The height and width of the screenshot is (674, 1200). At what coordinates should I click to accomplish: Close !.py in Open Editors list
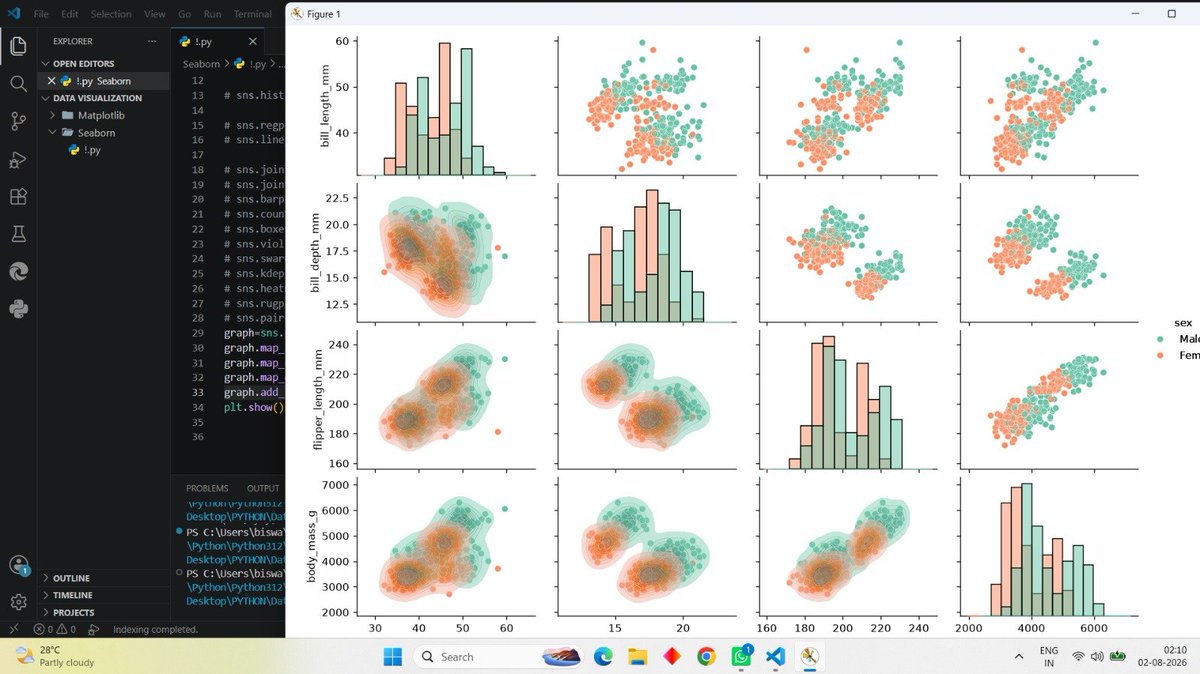[x=52, y=80]
